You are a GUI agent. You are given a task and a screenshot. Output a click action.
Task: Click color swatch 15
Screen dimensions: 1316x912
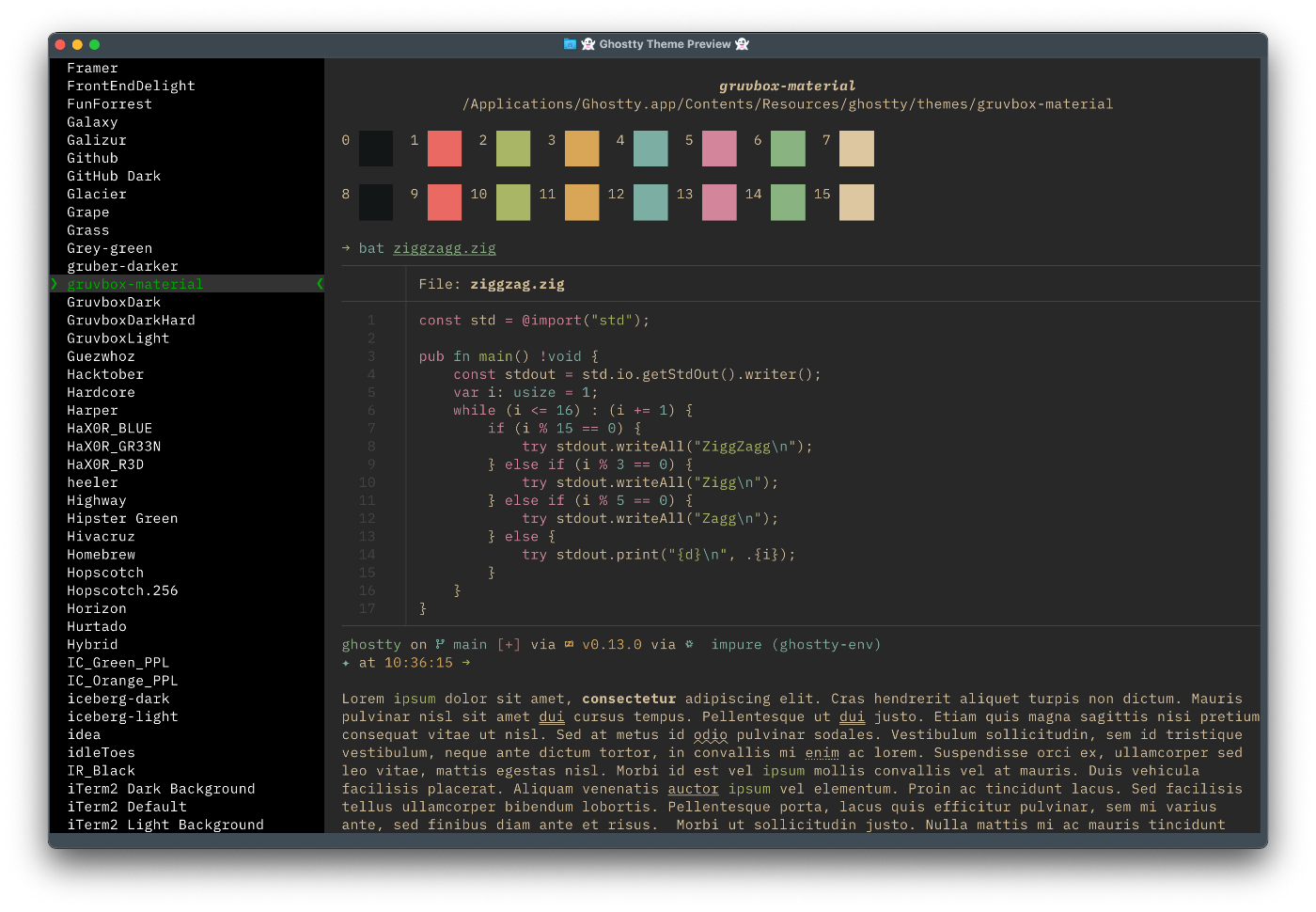(856, 202)
